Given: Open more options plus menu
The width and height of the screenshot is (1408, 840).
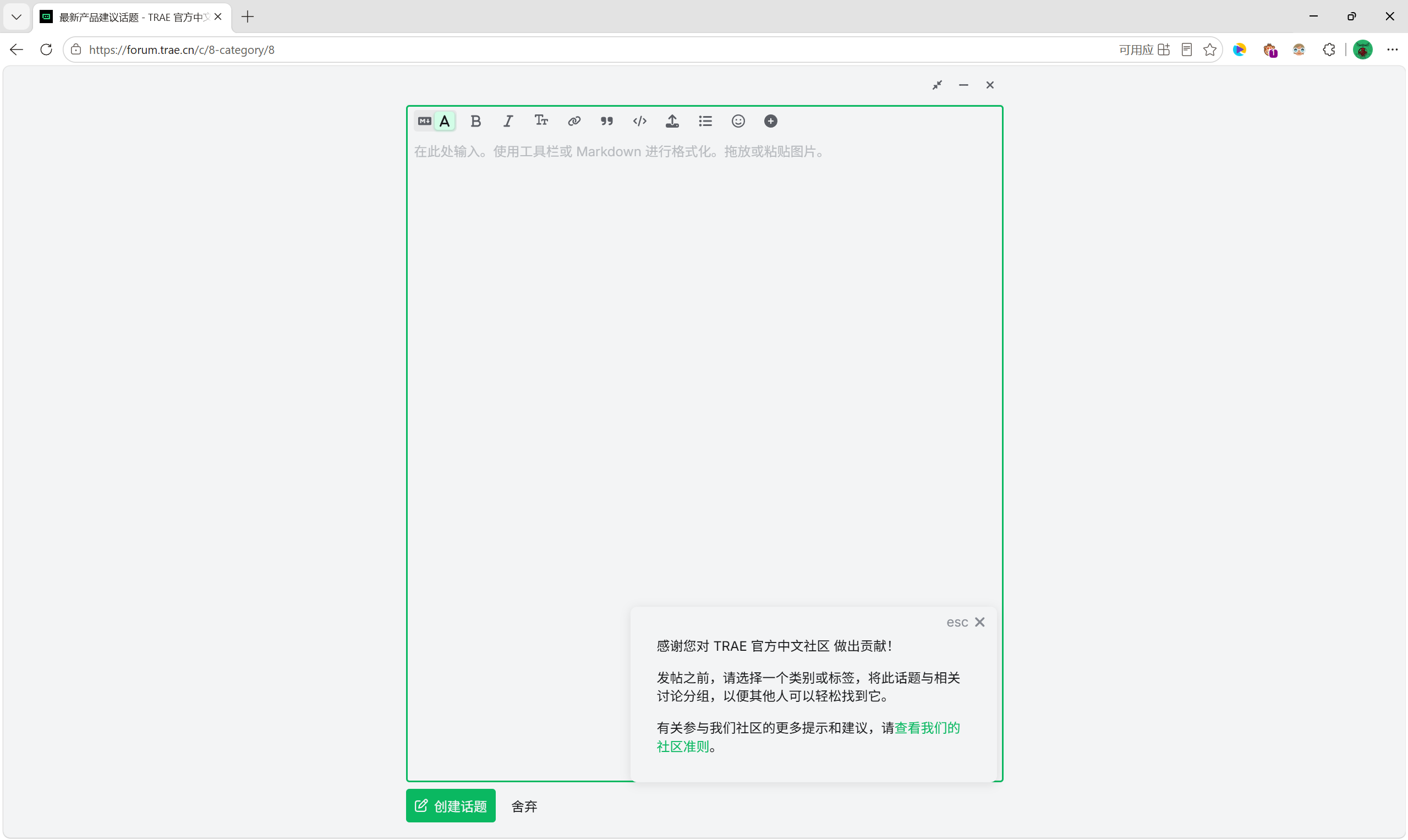Looking at the screenshot, I should pos(770,121).
